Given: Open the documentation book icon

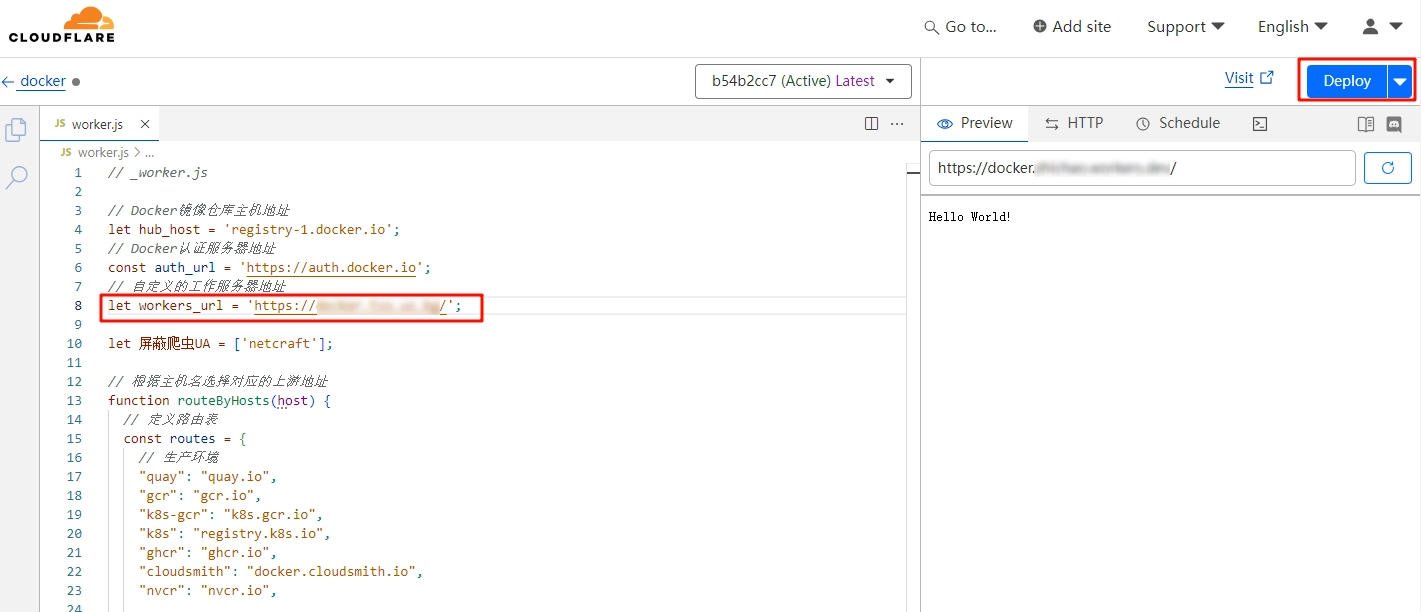Looking at the screenshot, I should (x=1366, y=124).
